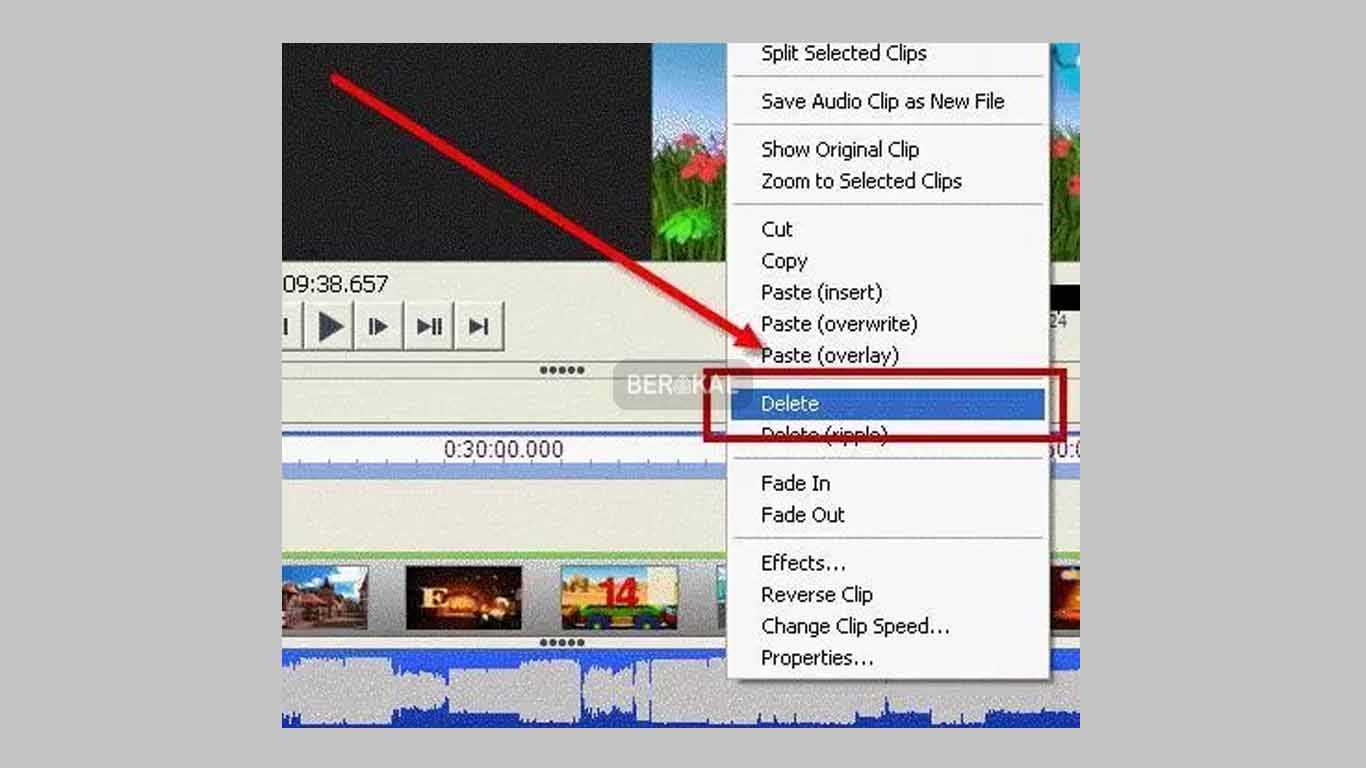Click the play-to-pause playback icon
Screen dimensions: 1366x768
(428, 324)
